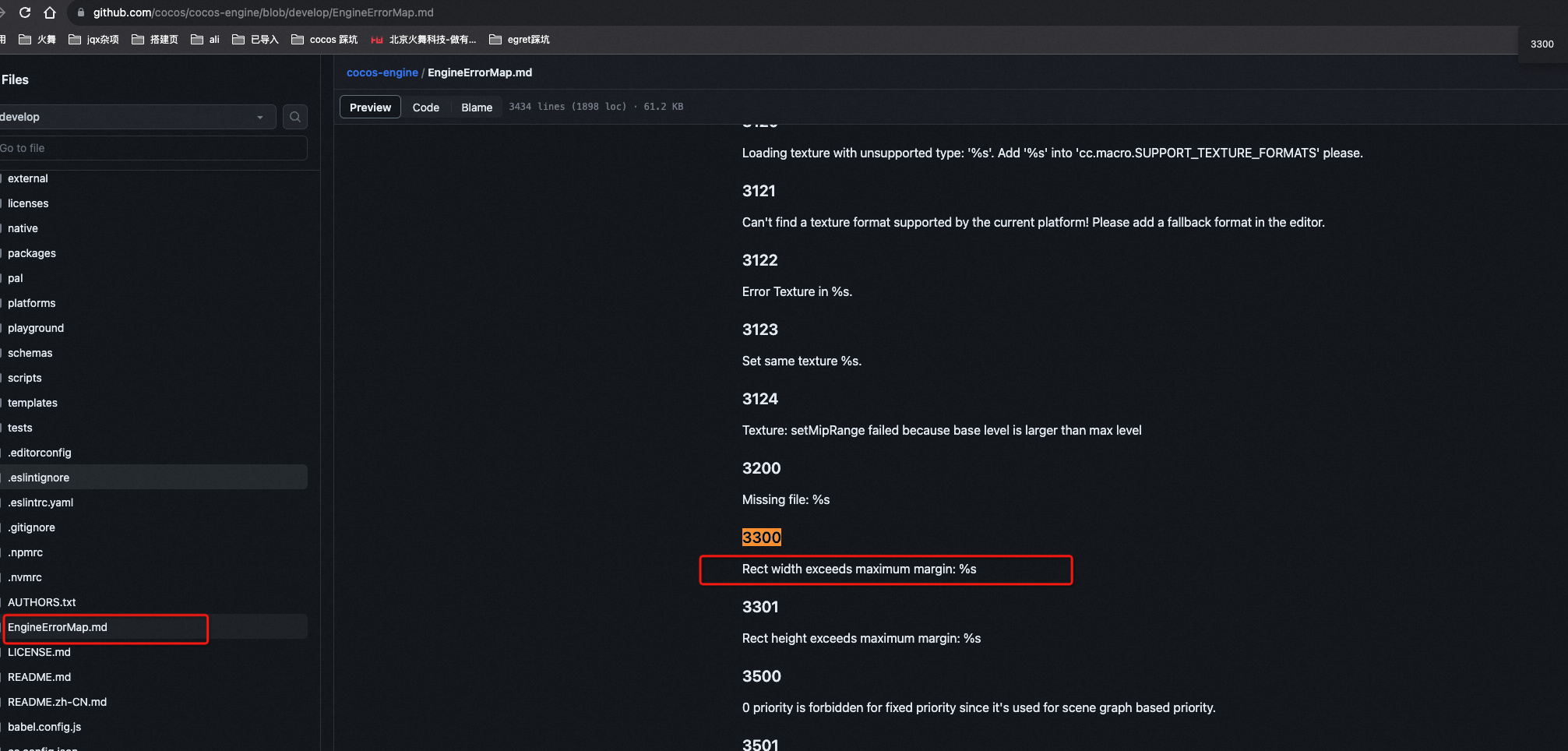The image size is (1568, 751).
Task: Open EngineErrorMap.md in the file tree
Action: [x=58, y=627]
